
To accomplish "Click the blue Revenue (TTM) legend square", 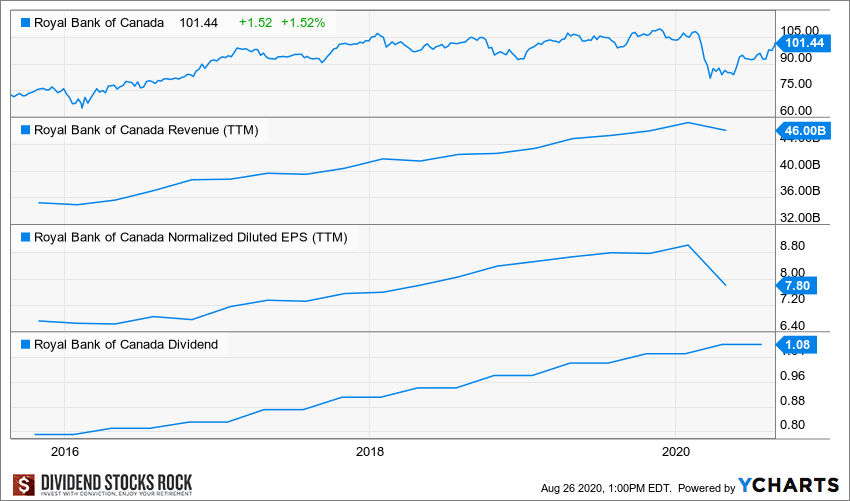I will 25,130.
